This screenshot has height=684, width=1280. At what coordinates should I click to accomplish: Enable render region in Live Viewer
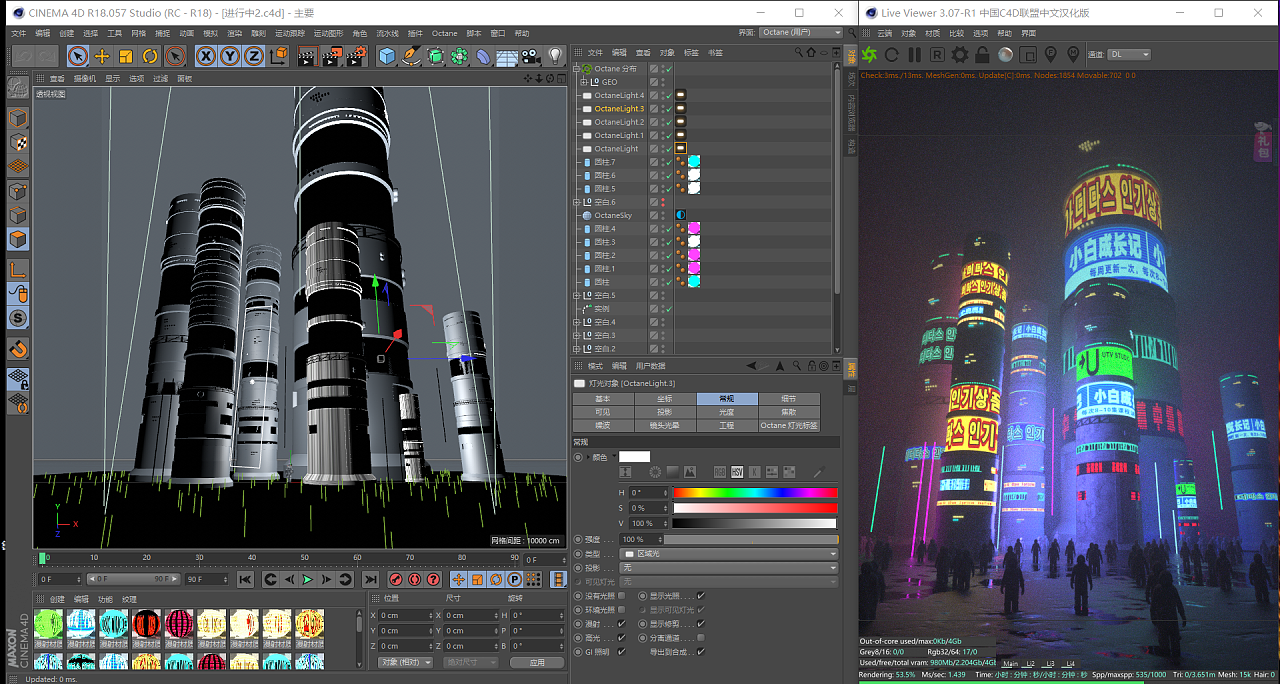(x=1028, y=54)
